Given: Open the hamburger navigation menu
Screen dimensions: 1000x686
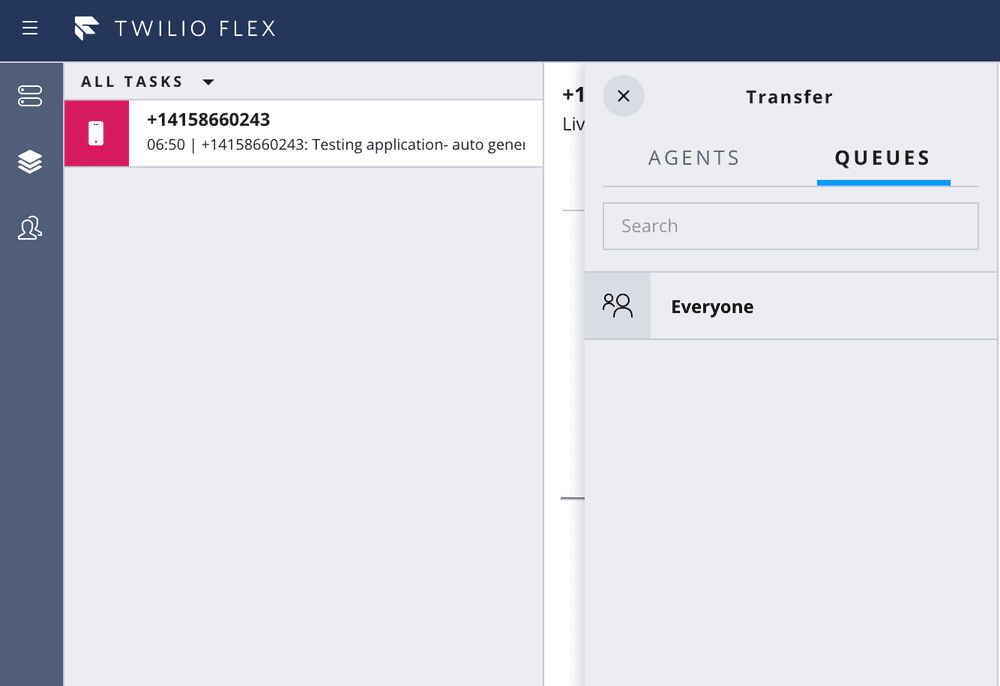Looking at the screenshot, I should 29,28.
